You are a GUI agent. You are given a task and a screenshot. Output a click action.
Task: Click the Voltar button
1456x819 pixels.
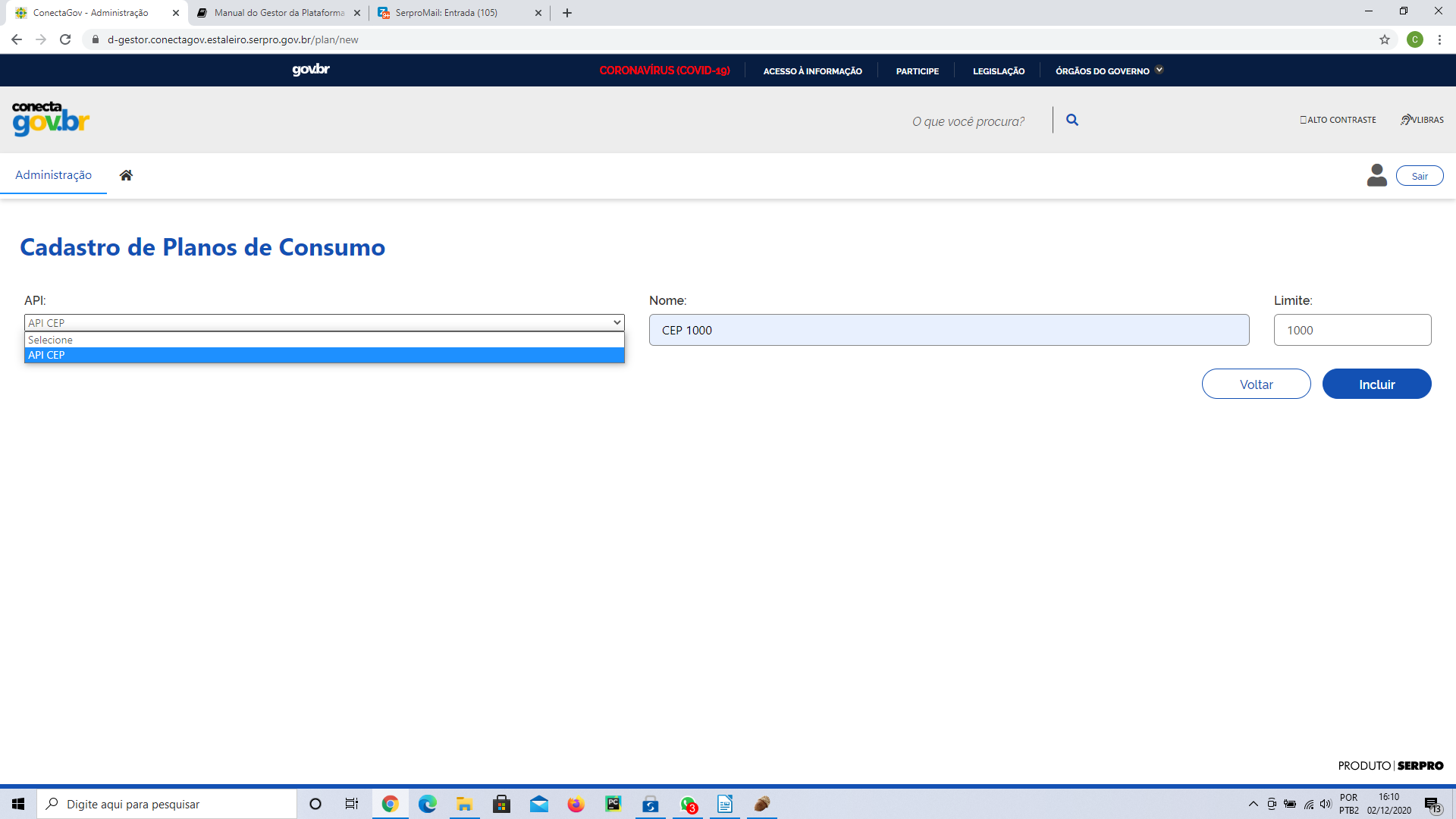coord(1256,384)
